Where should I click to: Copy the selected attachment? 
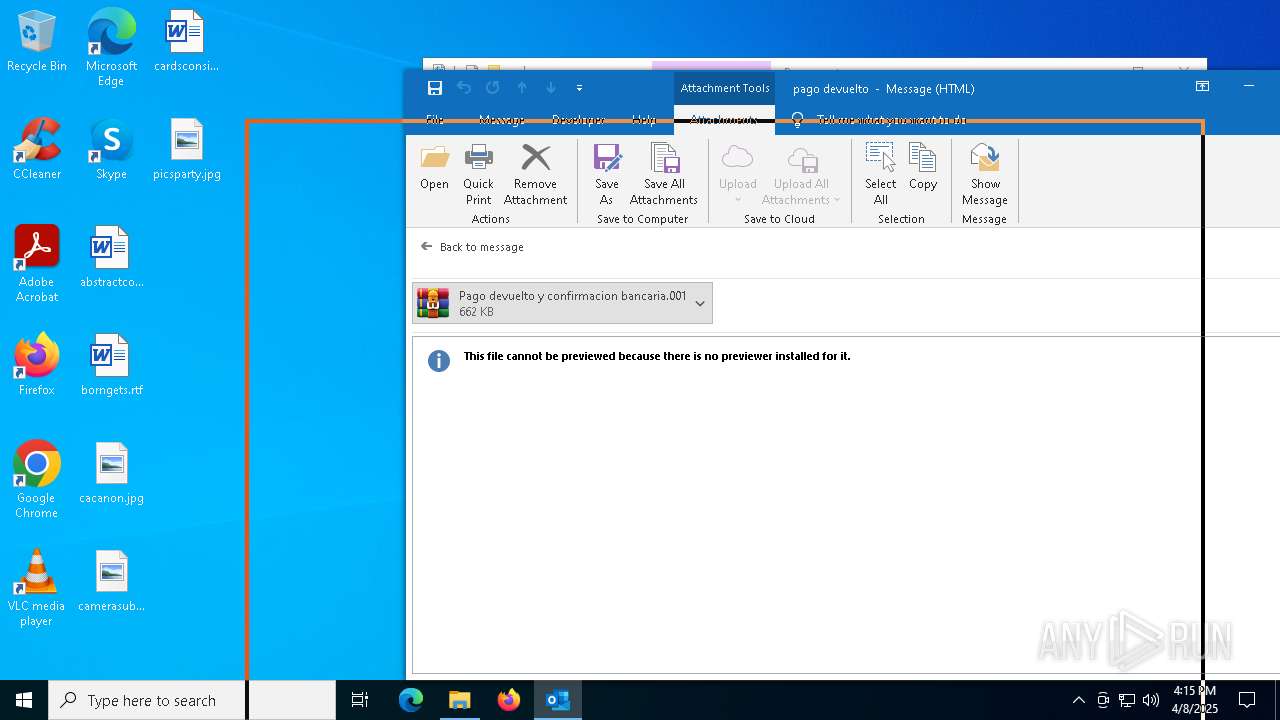tap(923, 168)
